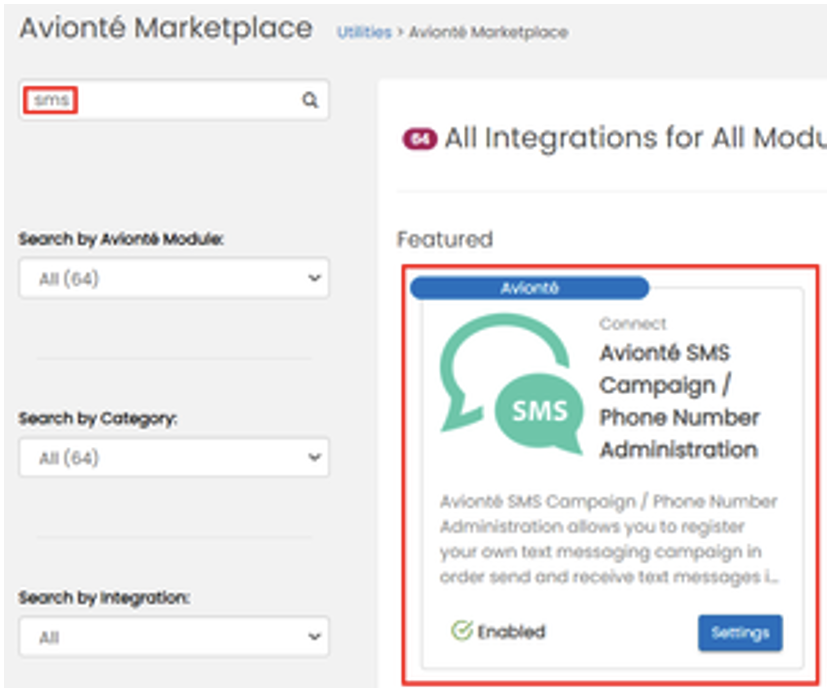Click the magnifier search icon
Viewport: 834px width, 688px height.
pyautogui.click(x=310, y=99)
